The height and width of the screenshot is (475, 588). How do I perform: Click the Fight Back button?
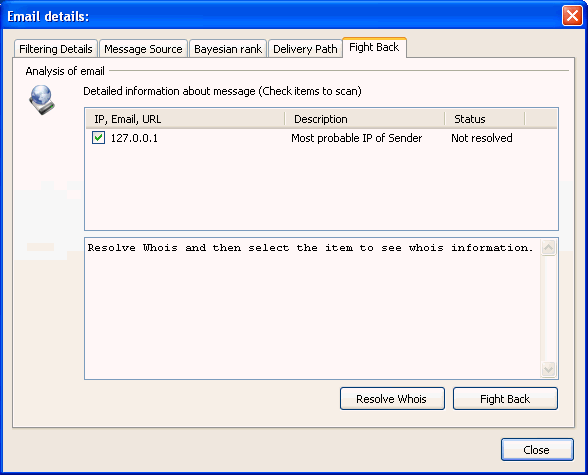[505, 399]
